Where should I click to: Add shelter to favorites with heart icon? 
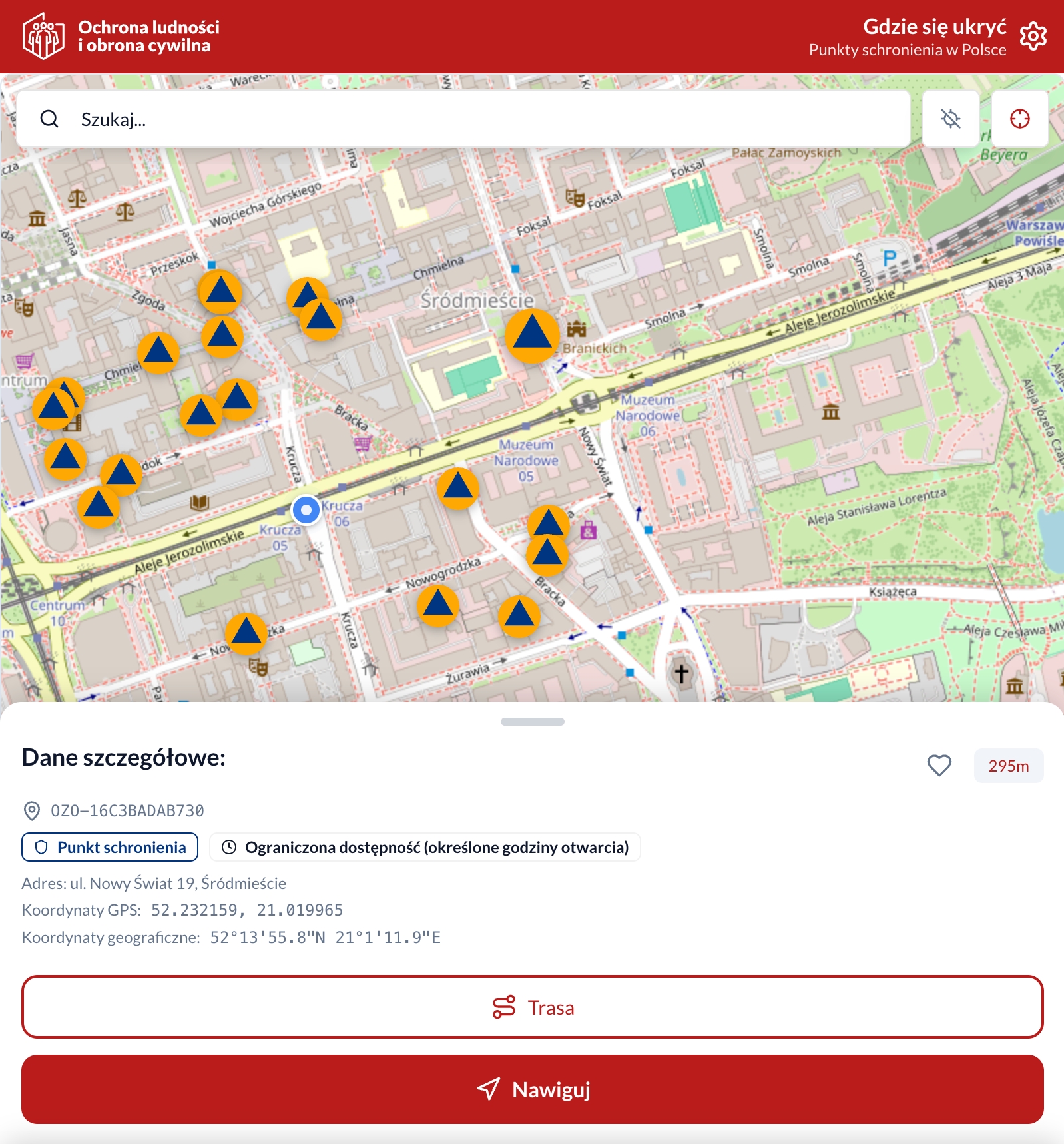[939, 766]
